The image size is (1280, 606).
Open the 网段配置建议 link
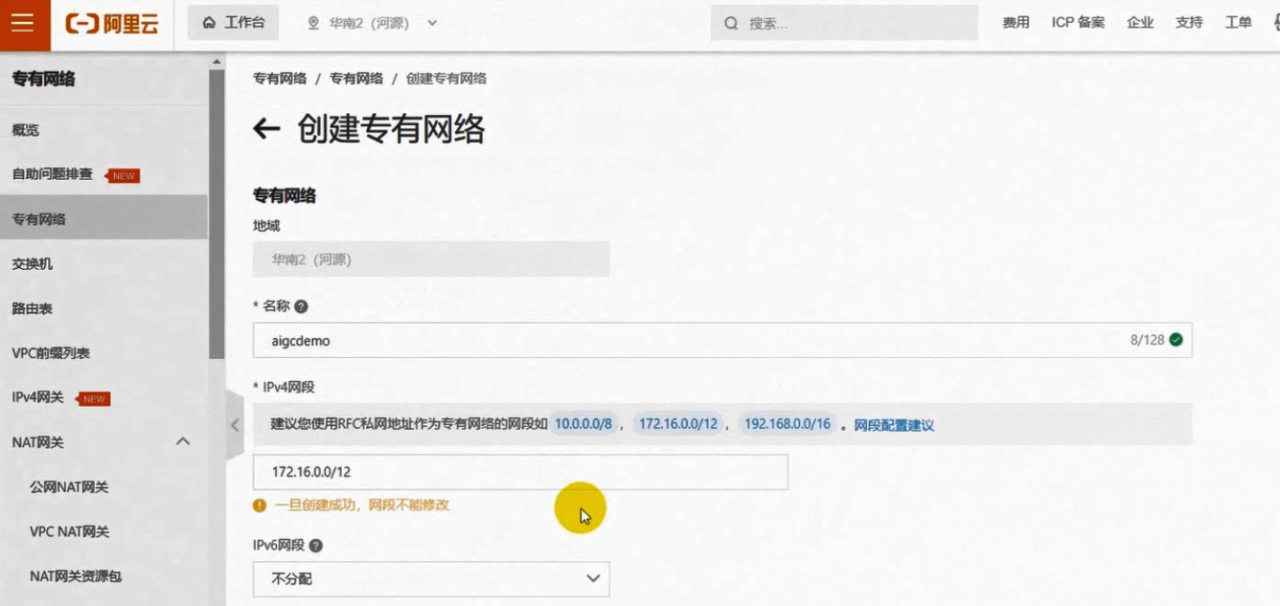(x=893, y=425)
